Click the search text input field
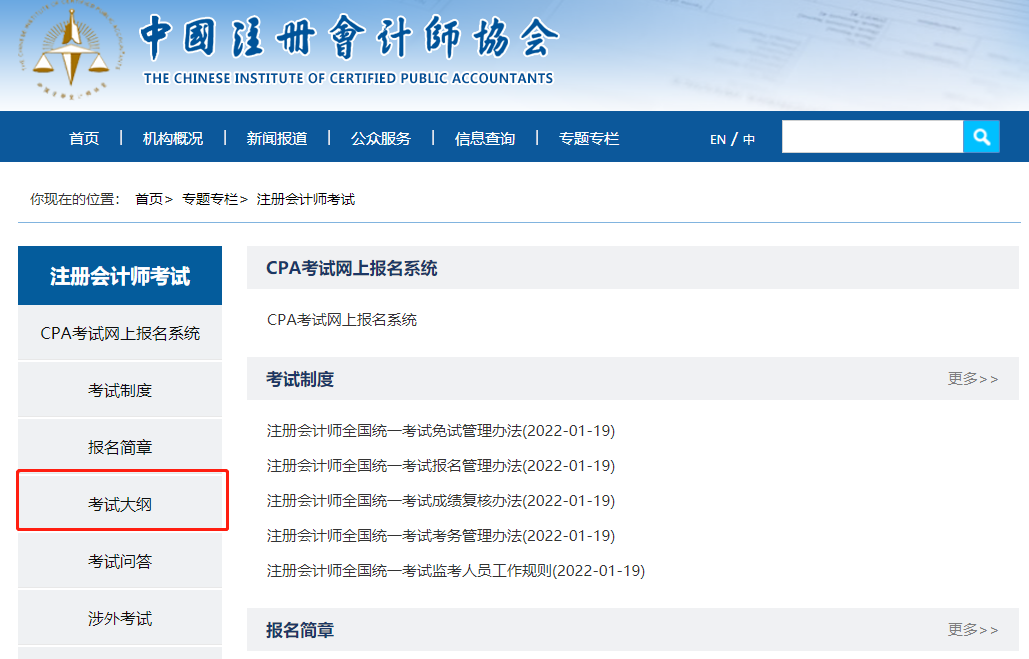The width and height of the screenshot is (1029, 659). click(871, 137)
